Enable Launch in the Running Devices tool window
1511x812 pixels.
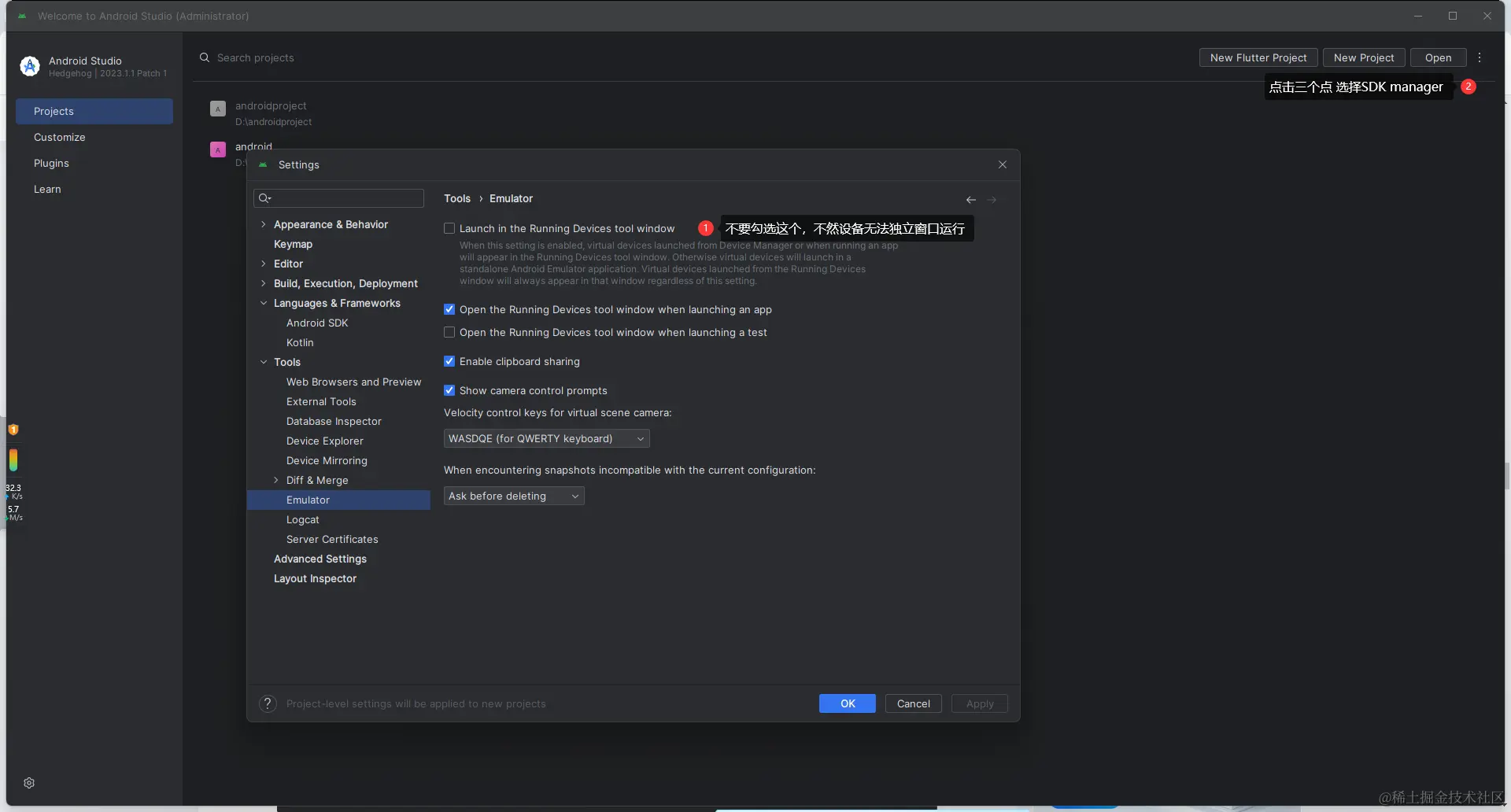tap(449, 228)
